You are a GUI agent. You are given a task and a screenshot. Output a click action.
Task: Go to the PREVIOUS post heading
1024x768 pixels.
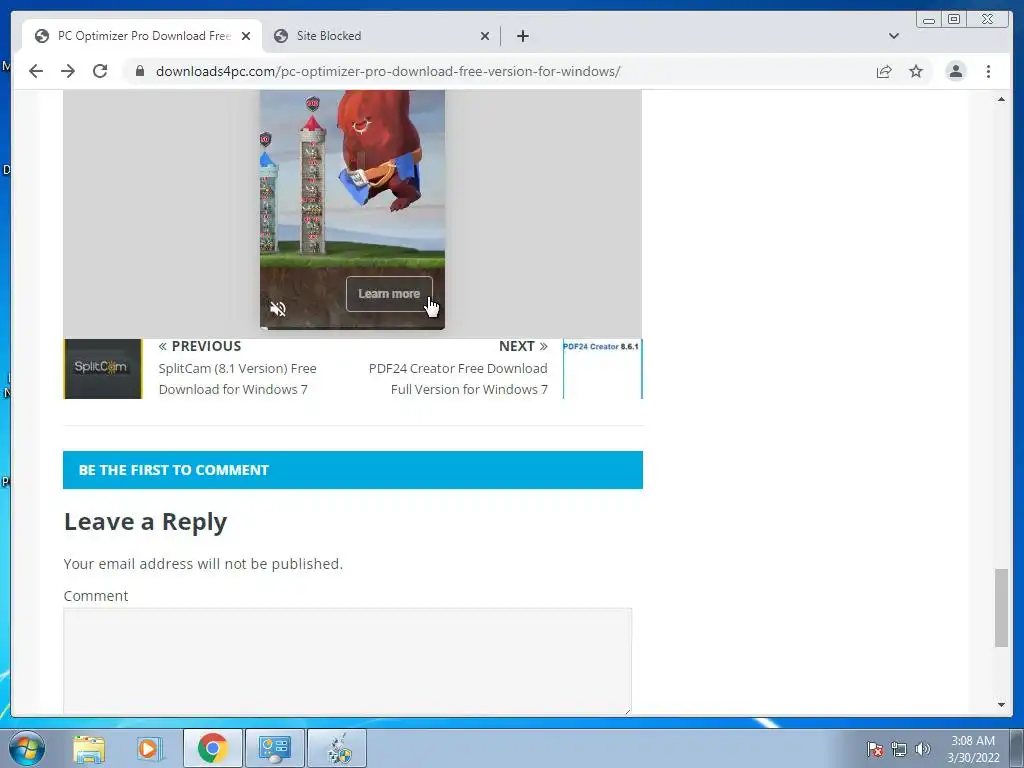(200, 346)
